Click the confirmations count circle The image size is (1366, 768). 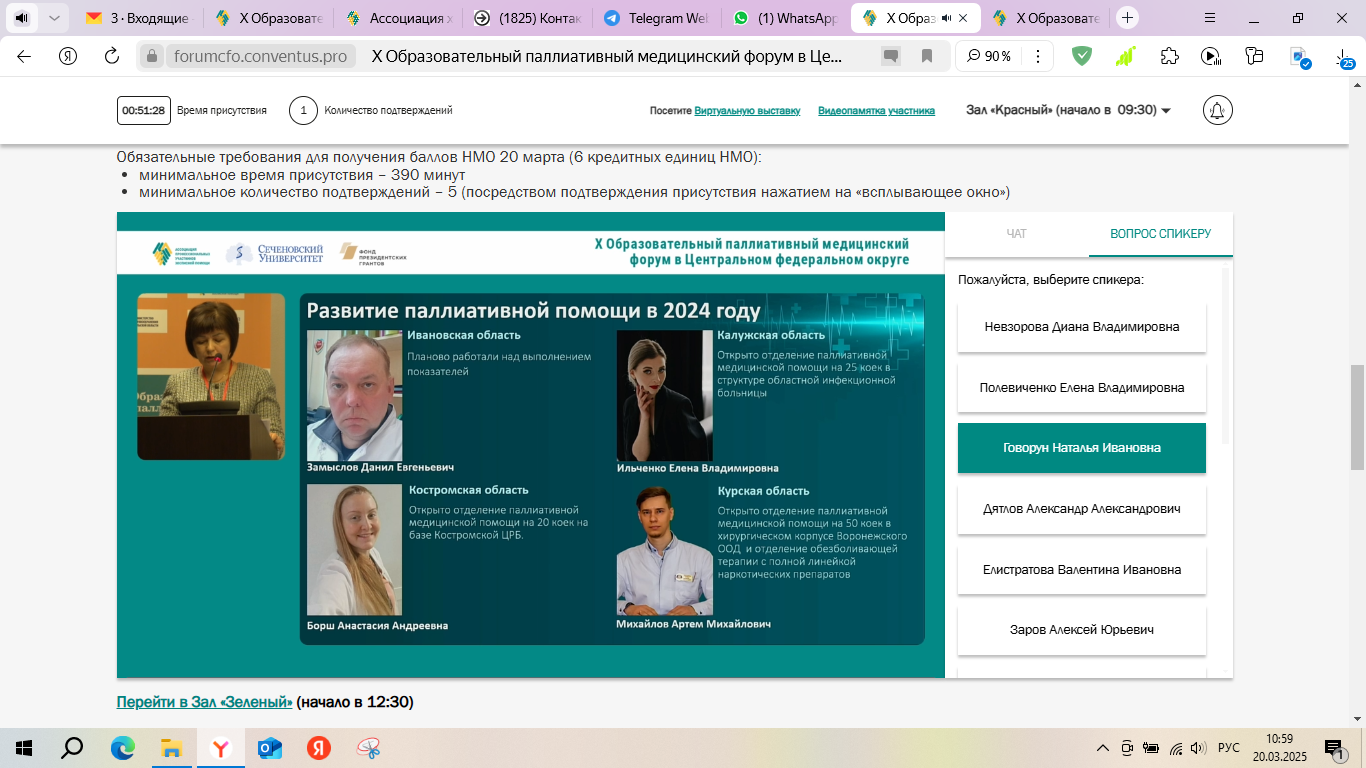tap(303, 110)
